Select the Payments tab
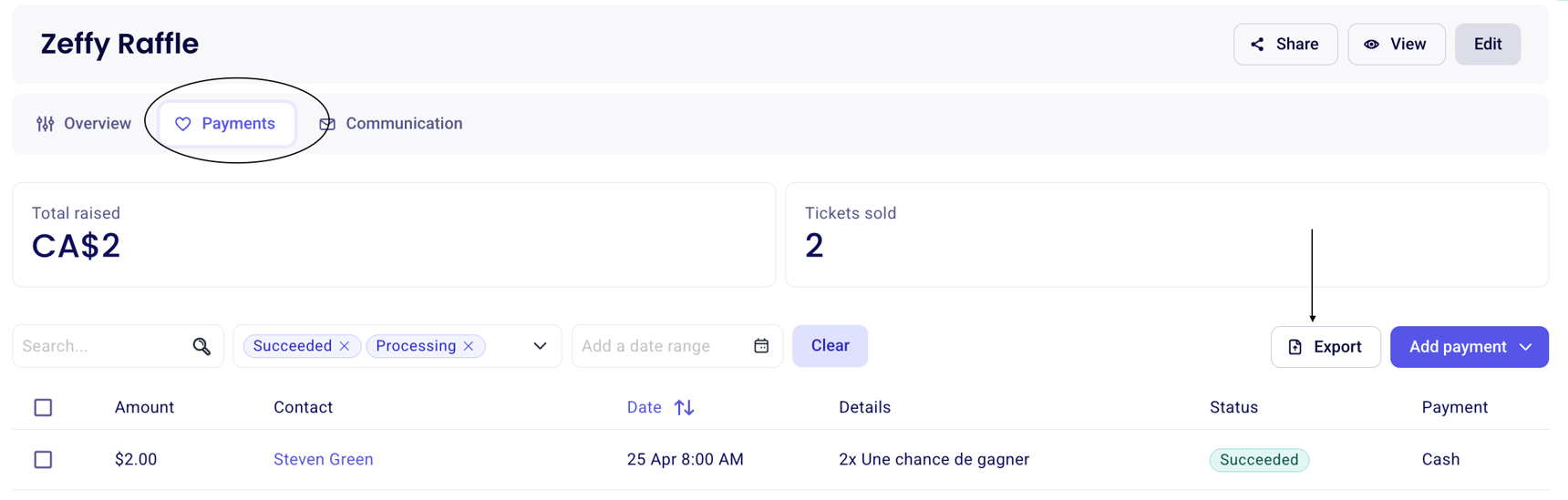The height and width of the screenshot is (500, 1568). pos(226,124)
